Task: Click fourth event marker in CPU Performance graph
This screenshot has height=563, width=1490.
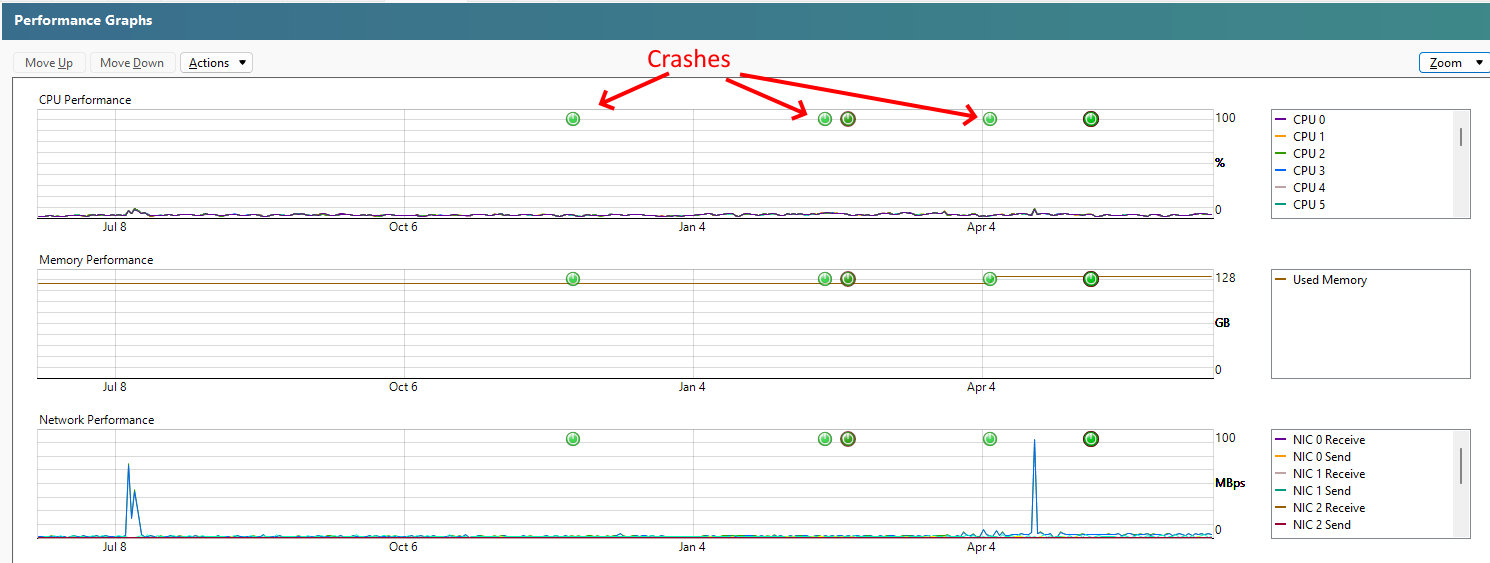Action: point(990,119)
